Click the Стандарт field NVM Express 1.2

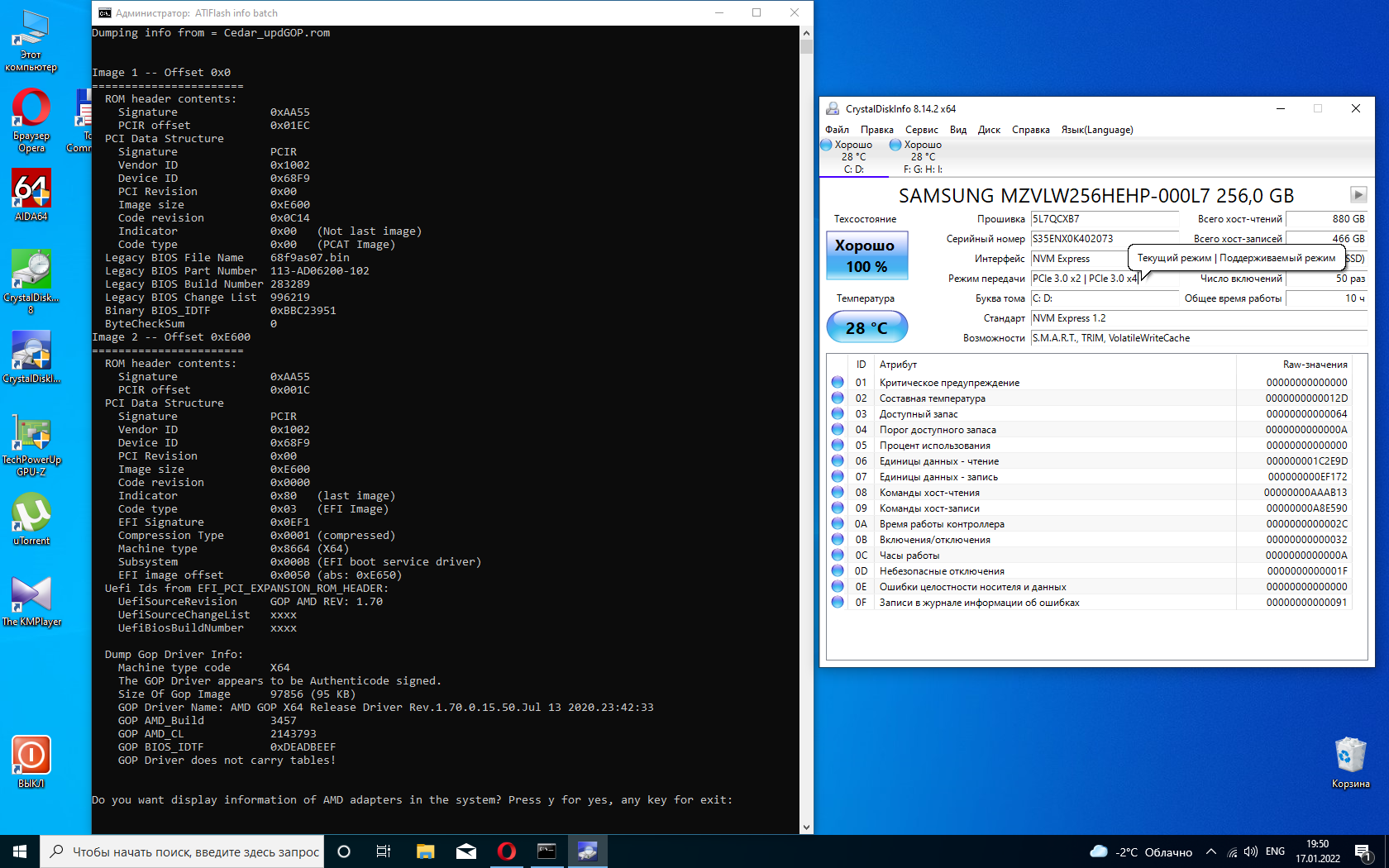point(1198,318)
